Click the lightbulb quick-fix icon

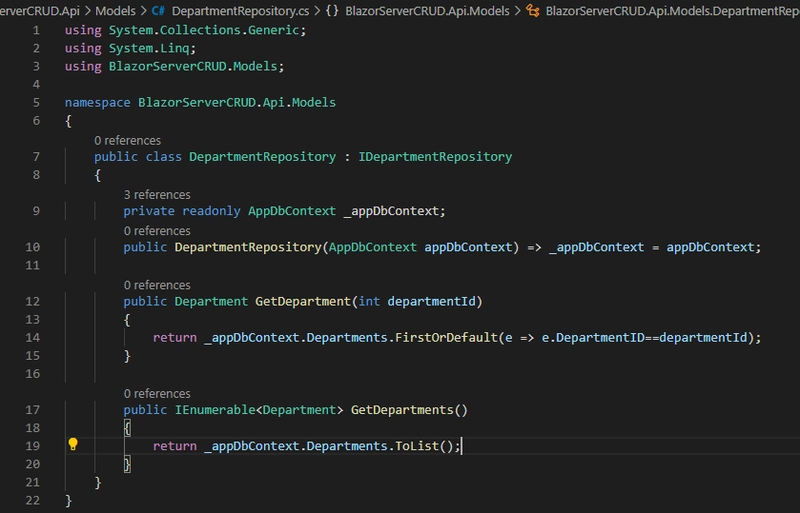click(72, 445)
